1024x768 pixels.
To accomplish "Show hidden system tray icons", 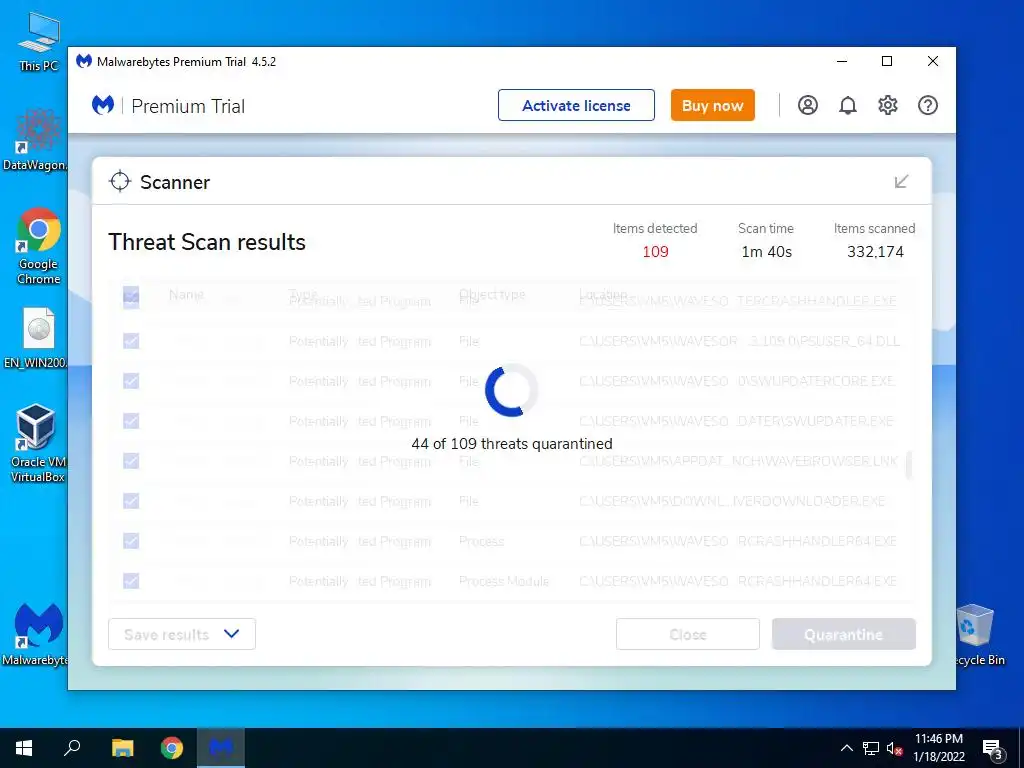I will click(846, 748).
